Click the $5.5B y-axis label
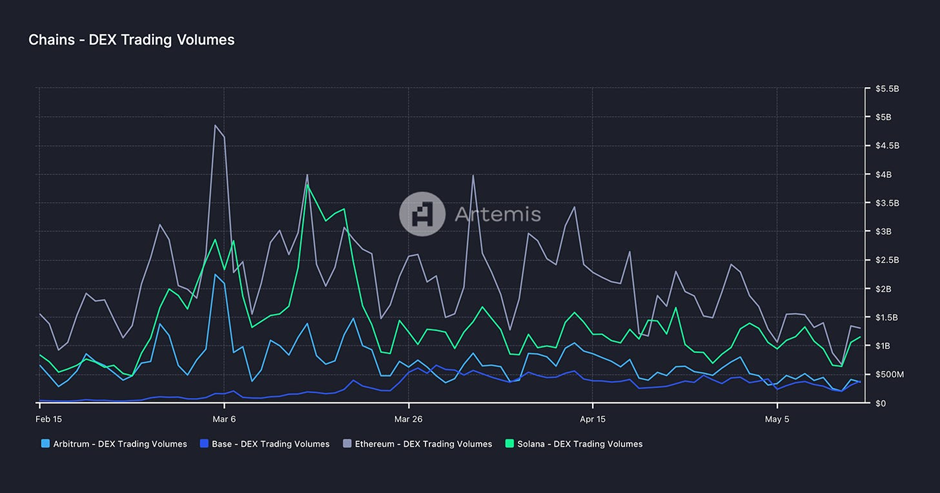 click(x=889, y=89)
